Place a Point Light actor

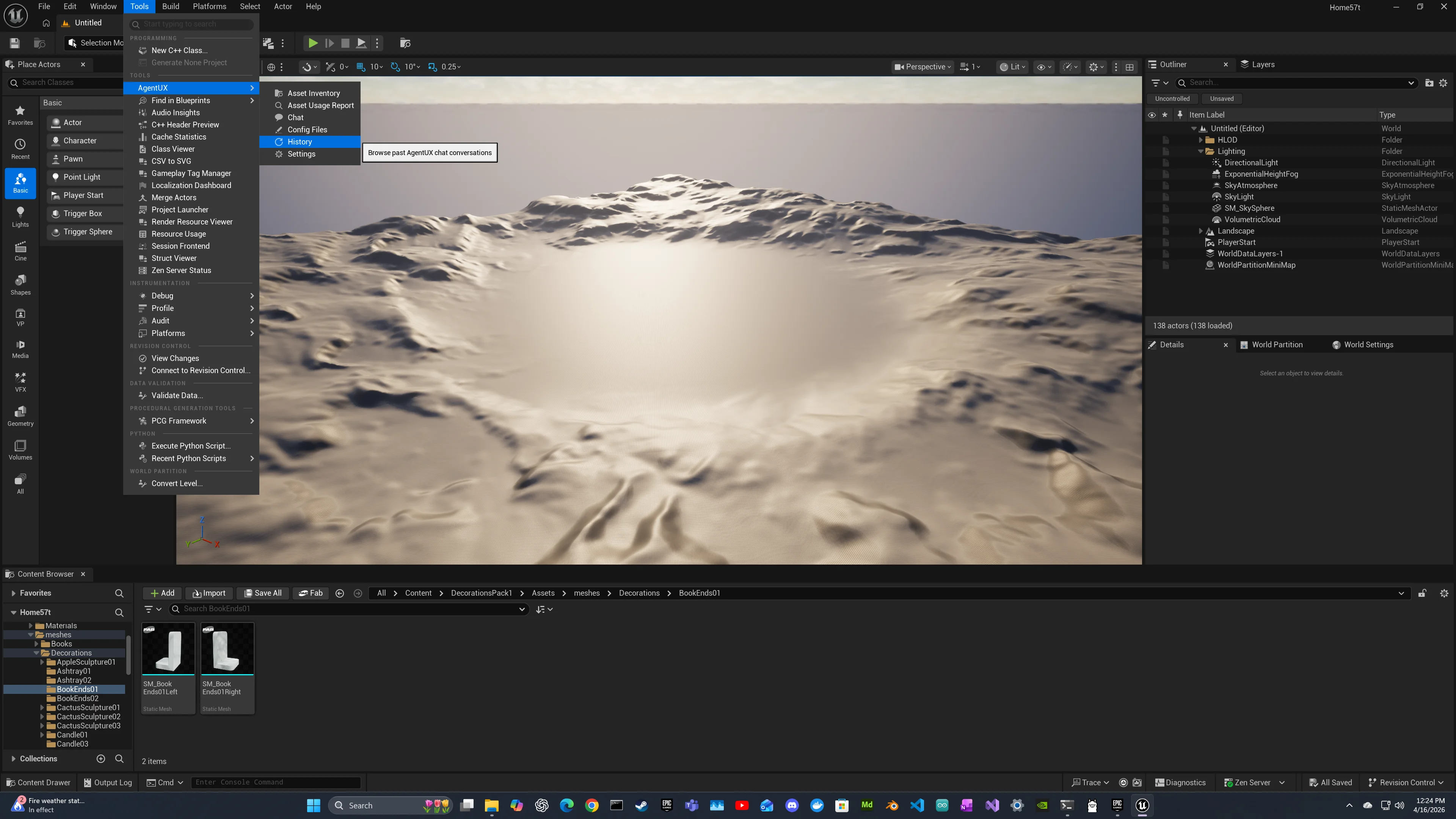coord(85,177)
